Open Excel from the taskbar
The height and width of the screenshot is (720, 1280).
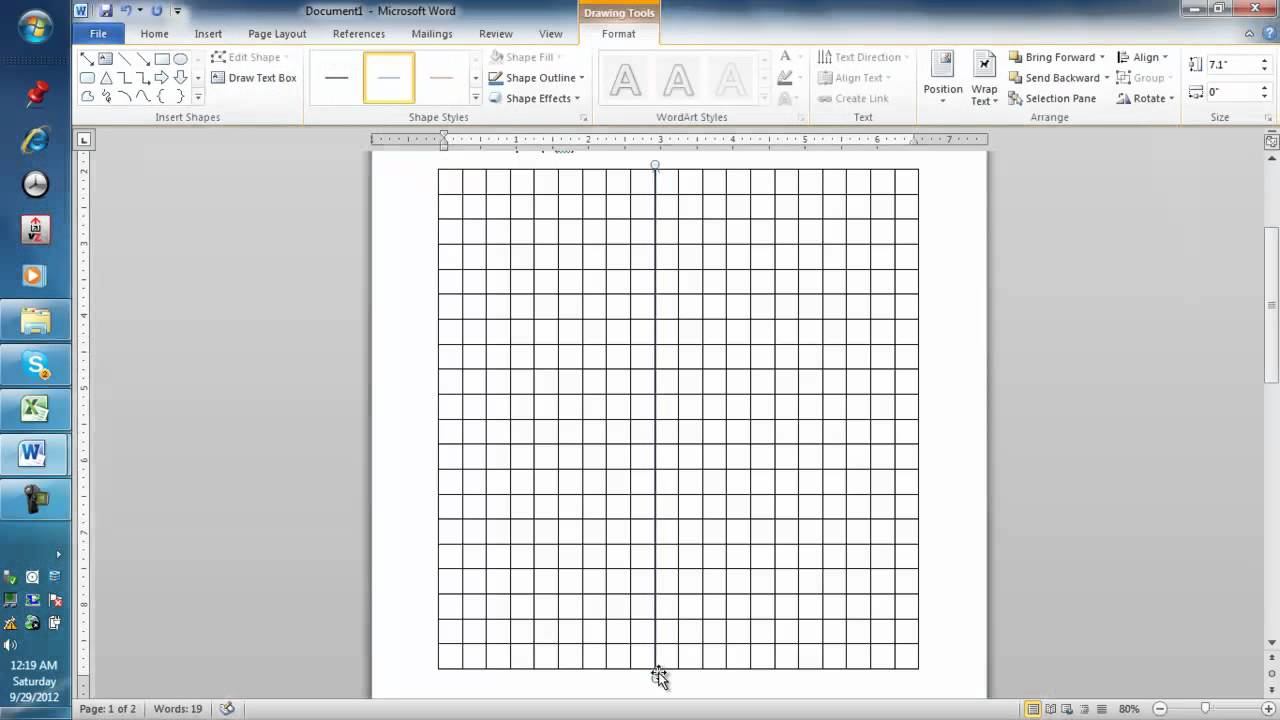36,408
